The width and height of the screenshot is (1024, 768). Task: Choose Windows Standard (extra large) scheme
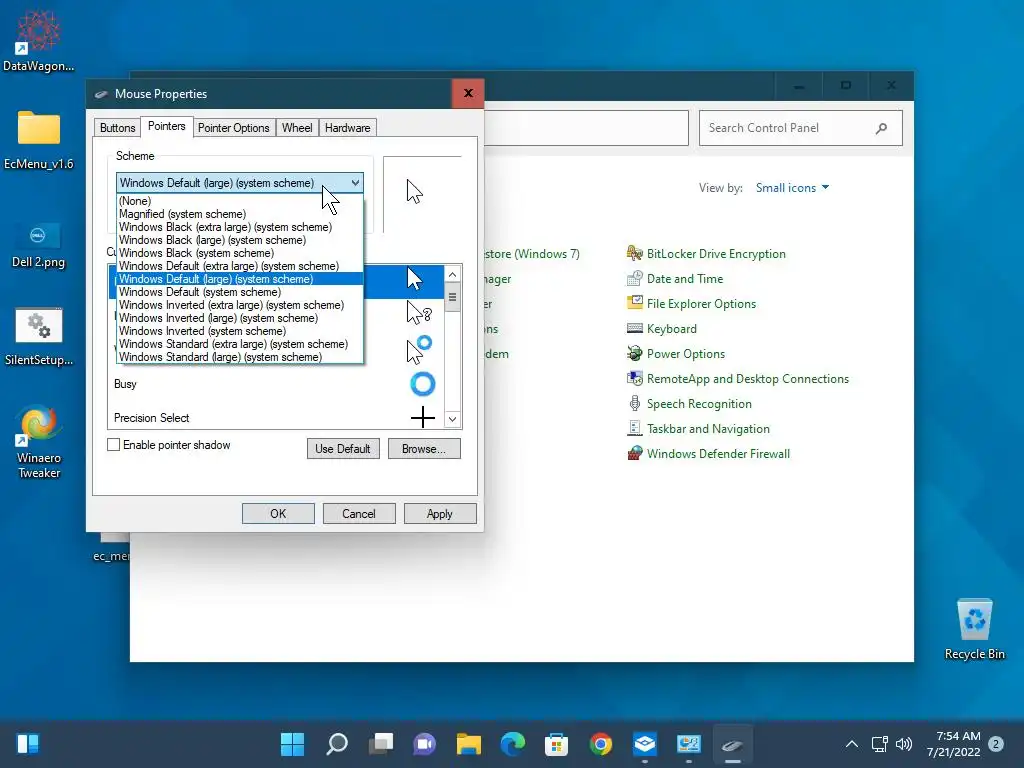coord(239,344)
